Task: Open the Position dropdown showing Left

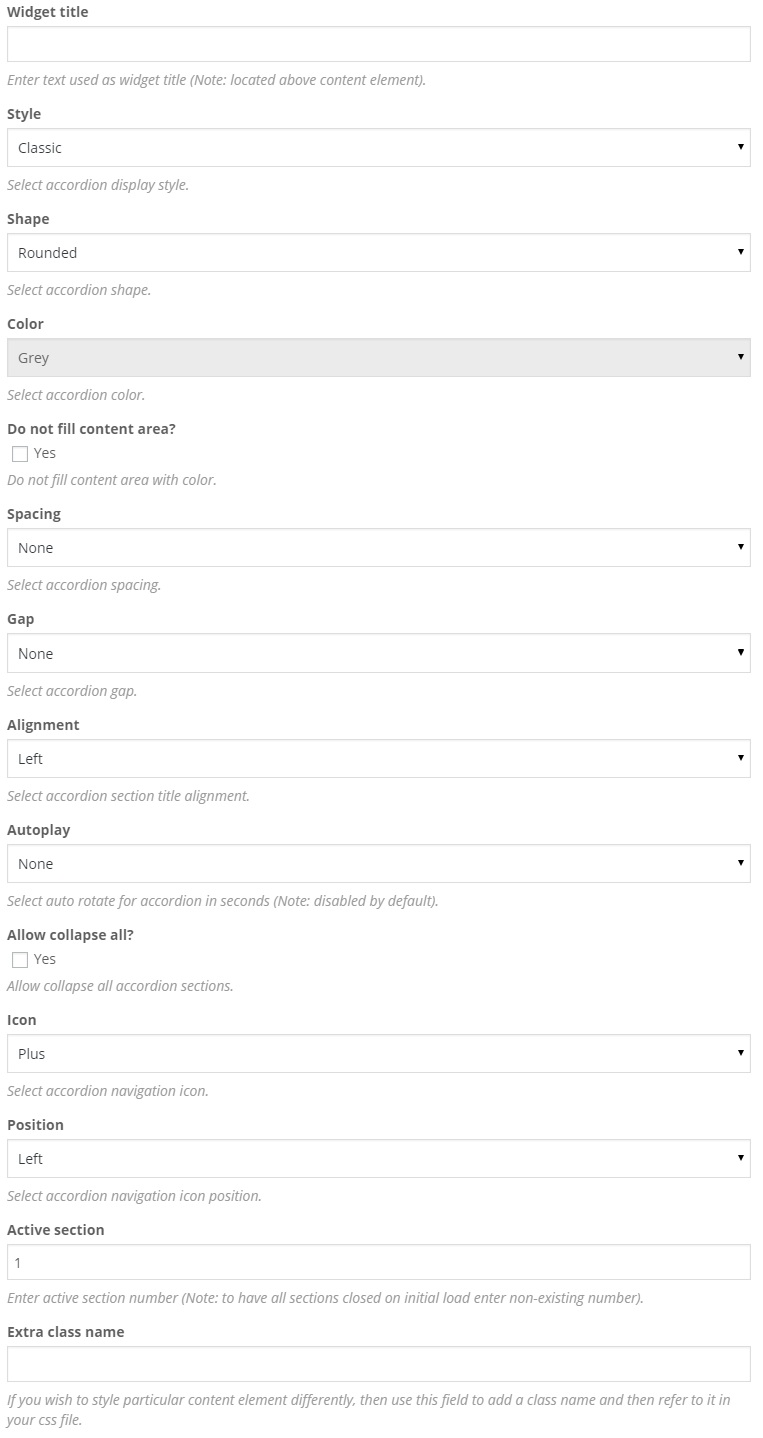Action: click(378, 1159)
